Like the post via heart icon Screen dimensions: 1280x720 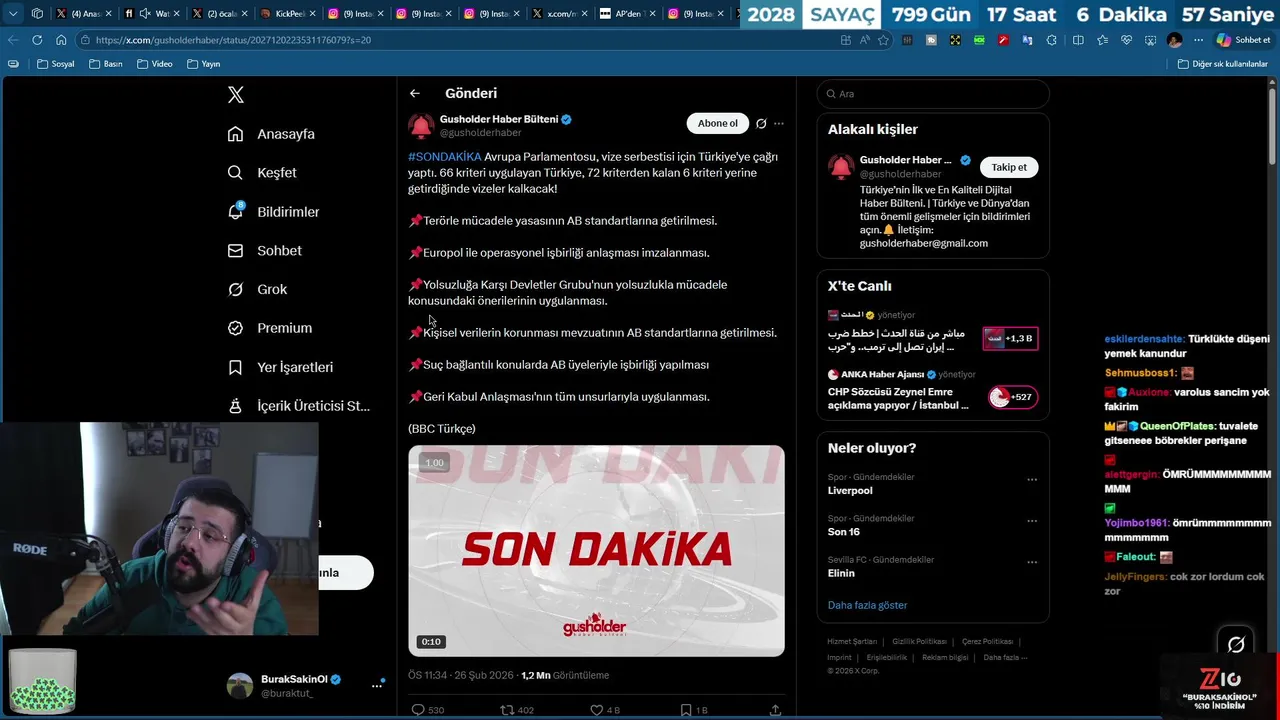[597, 710]
